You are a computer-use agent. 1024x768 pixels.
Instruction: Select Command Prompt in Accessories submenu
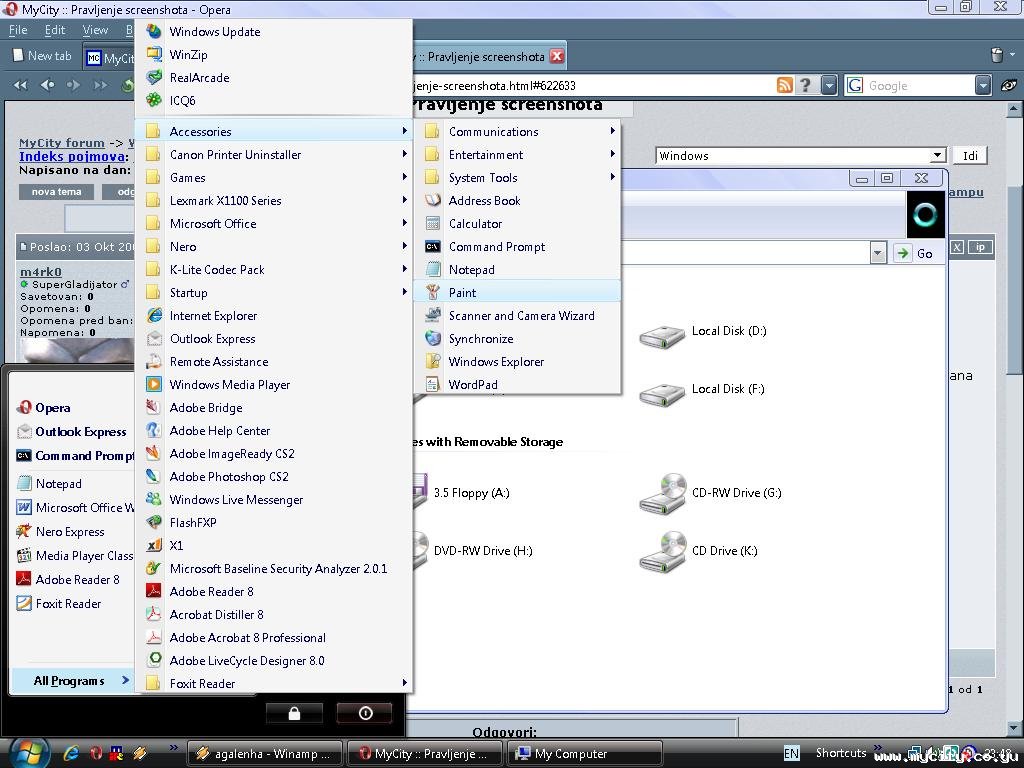click(496, 247)
